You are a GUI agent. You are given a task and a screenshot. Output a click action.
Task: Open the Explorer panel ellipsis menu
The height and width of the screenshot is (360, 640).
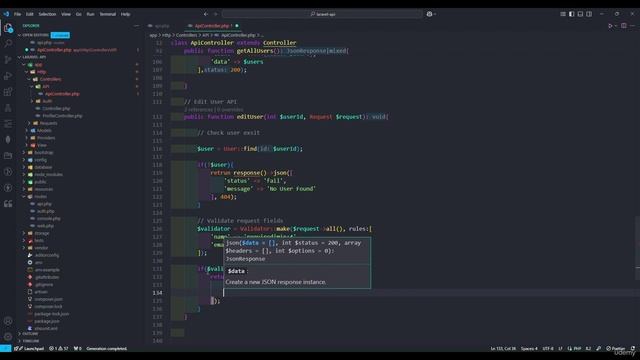[136, 26]
